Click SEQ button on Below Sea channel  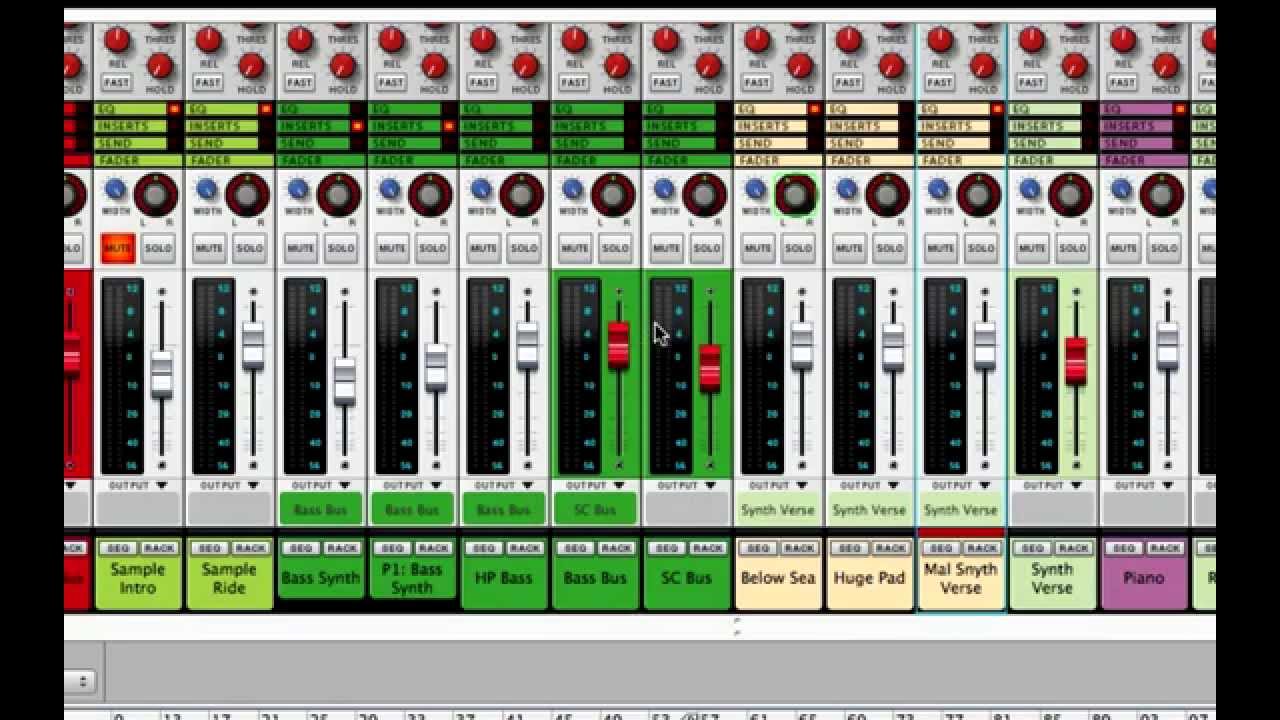[x=758, y=548]
